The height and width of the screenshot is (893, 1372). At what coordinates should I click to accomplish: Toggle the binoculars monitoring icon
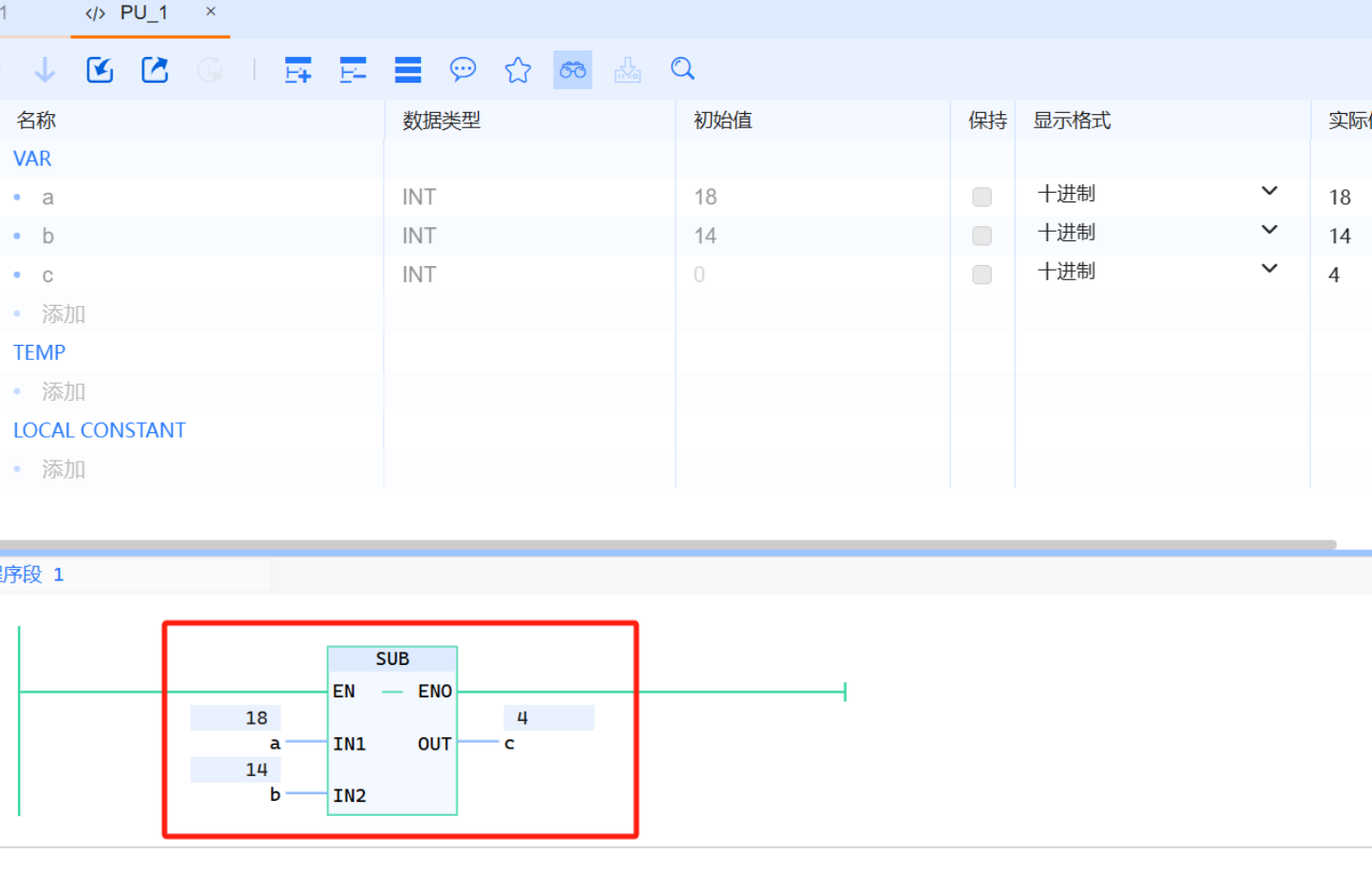point(572,69)
